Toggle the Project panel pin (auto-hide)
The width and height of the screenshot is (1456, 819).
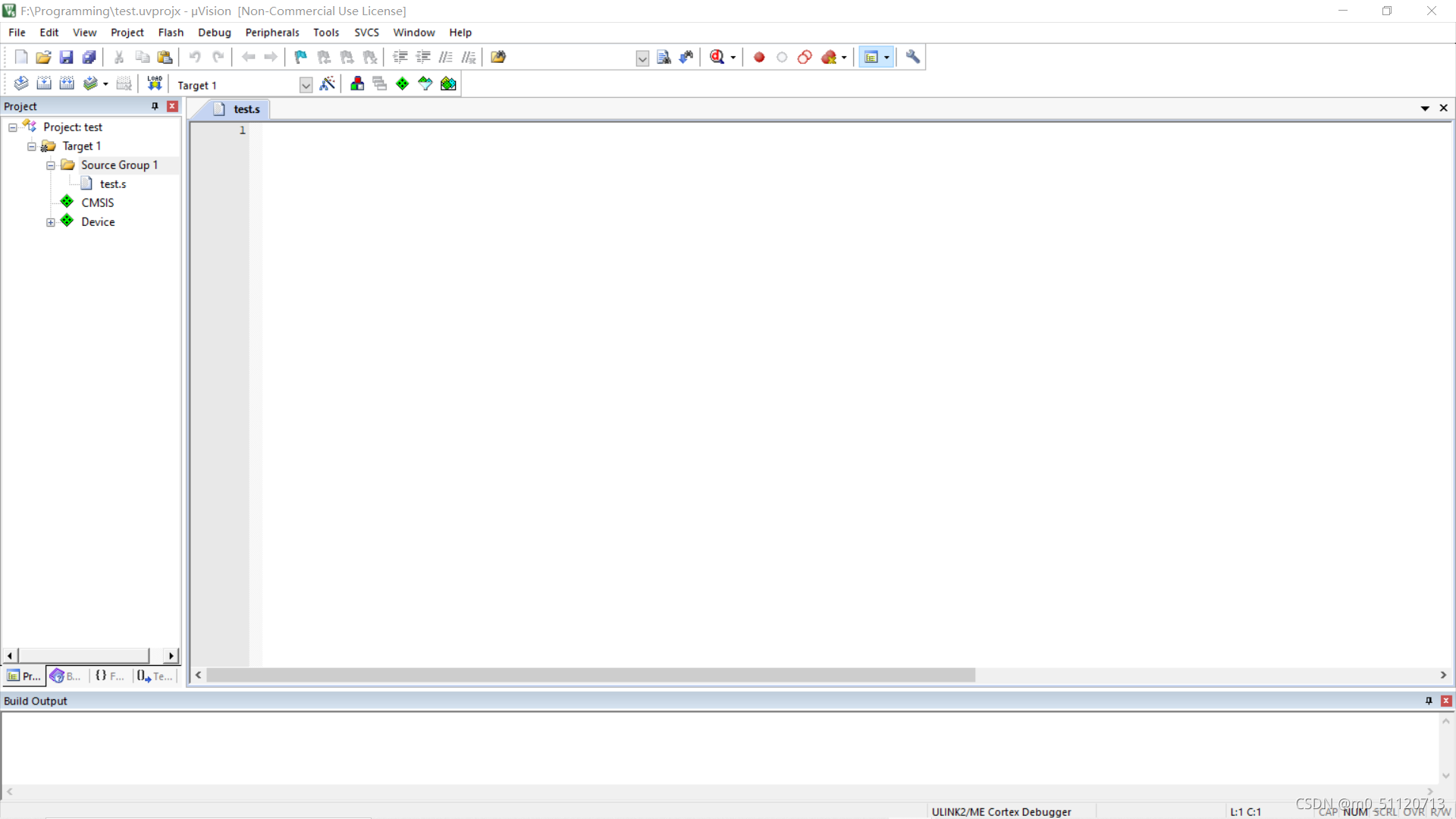pyautogui.click(x=155, y=106)
